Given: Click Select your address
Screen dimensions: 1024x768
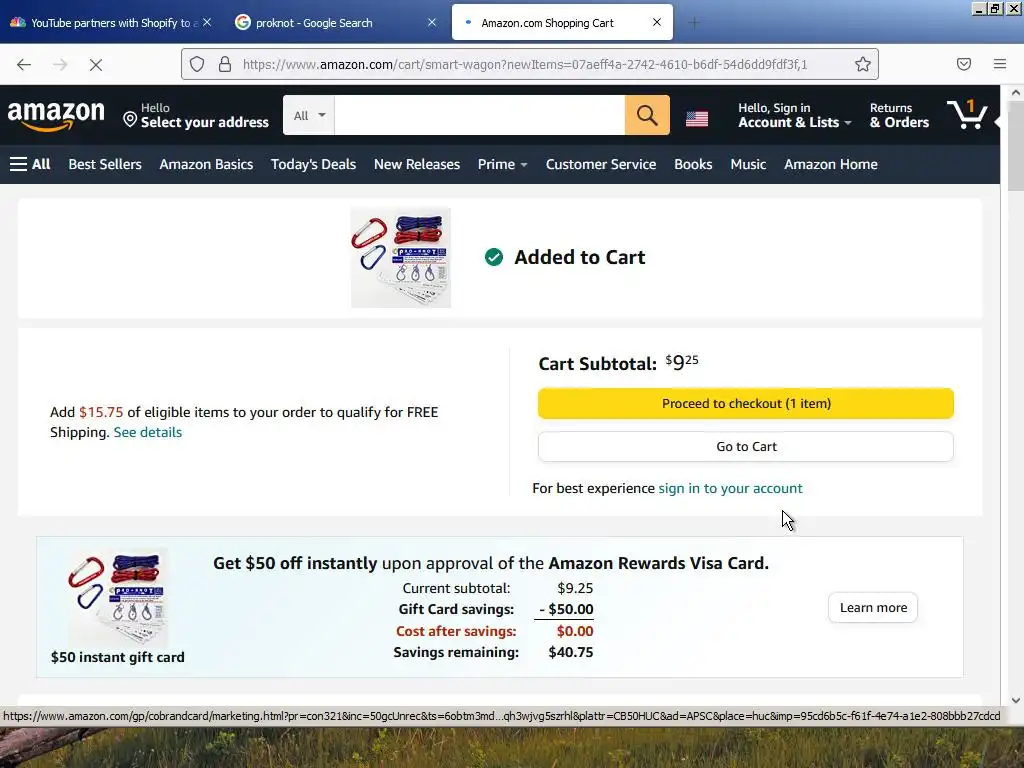Looking at the screenshot, I should [x=204, y=122].
